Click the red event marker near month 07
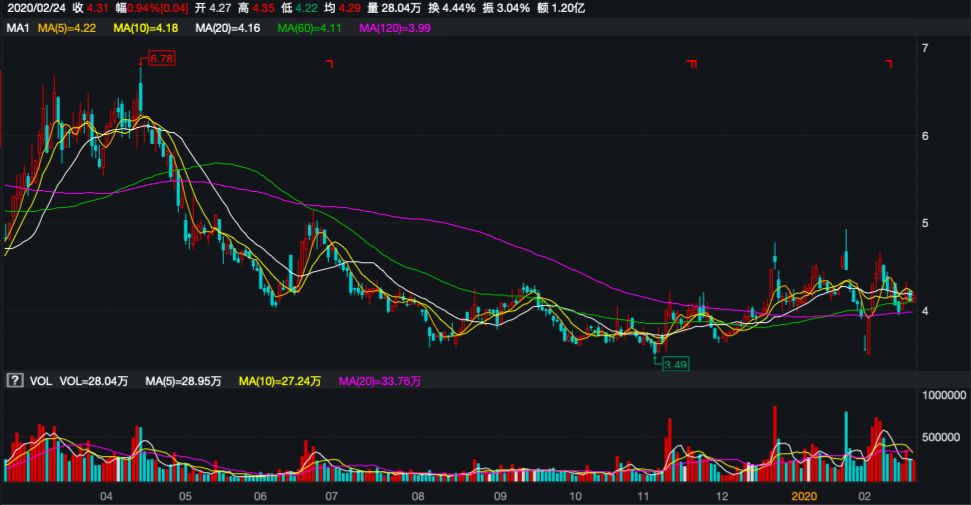 tap(329, 64)
